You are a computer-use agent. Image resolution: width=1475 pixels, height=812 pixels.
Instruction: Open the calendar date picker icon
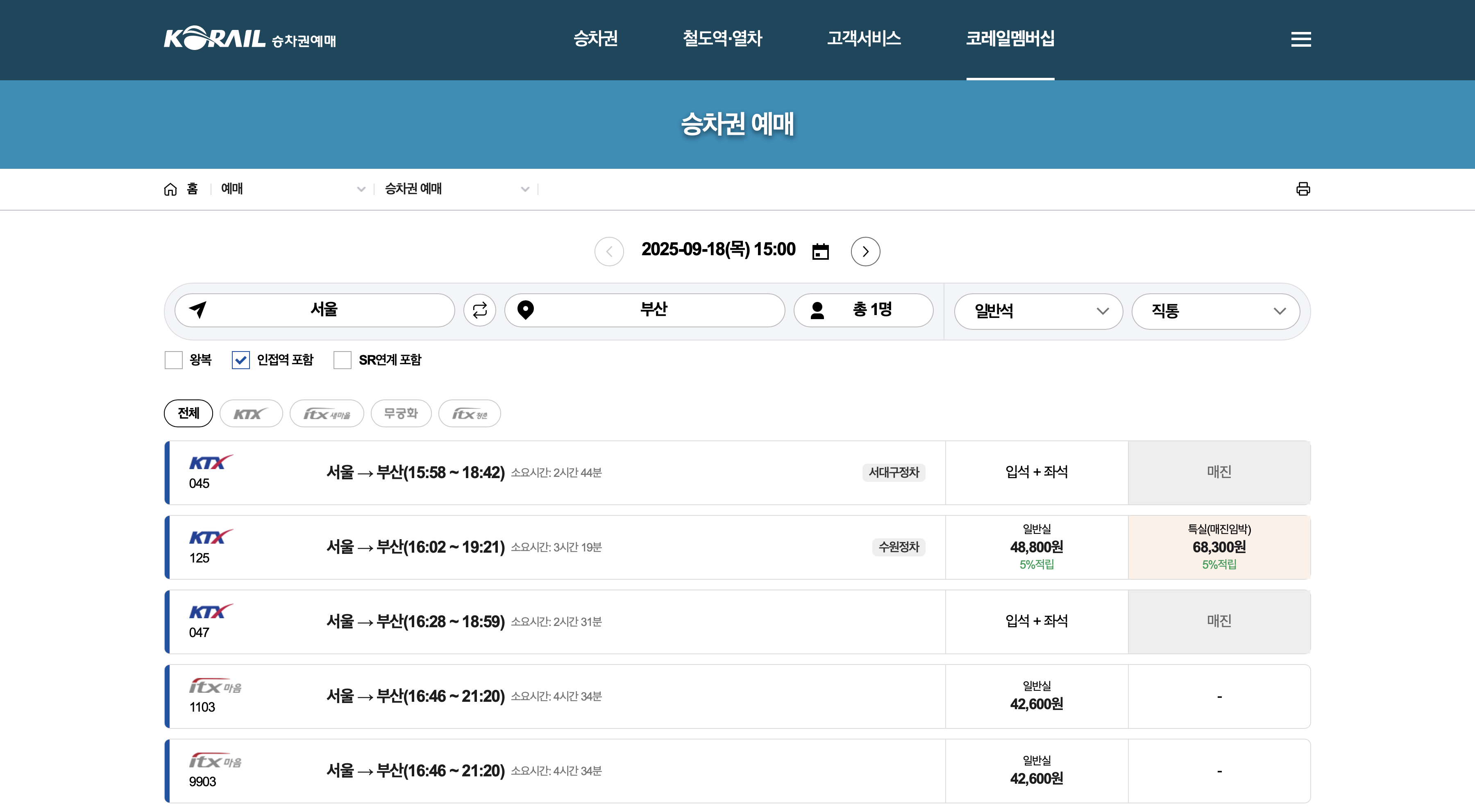(x=820, y=252)
